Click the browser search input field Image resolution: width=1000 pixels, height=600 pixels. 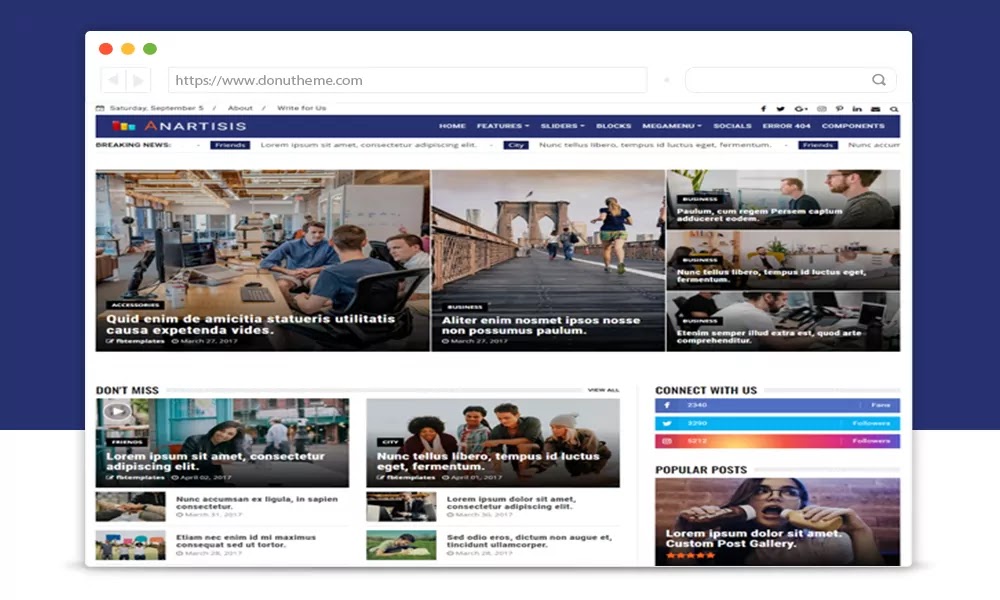click(x=790, y=80)
